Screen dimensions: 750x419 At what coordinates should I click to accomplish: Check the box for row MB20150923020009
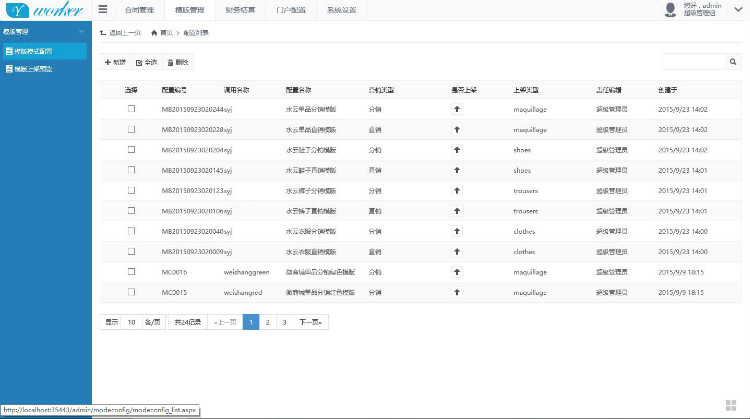coord(132,252)
